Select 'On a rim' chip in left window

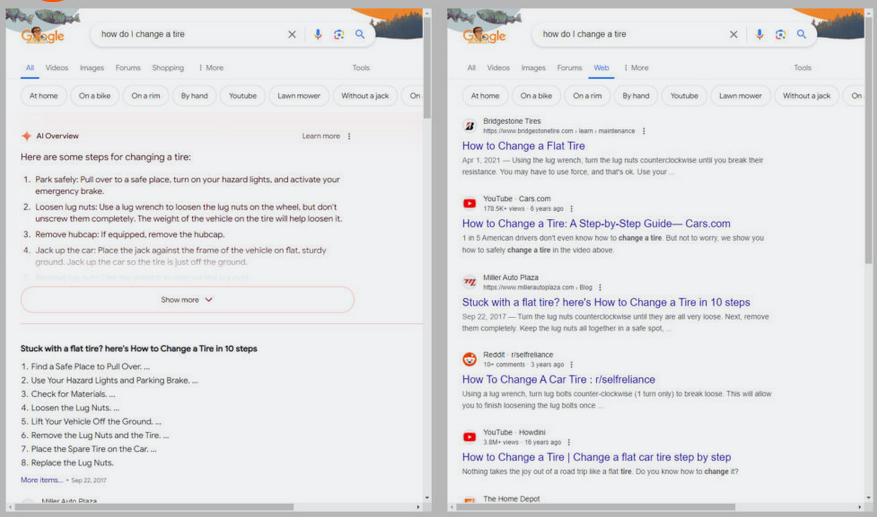coord(145,96)
